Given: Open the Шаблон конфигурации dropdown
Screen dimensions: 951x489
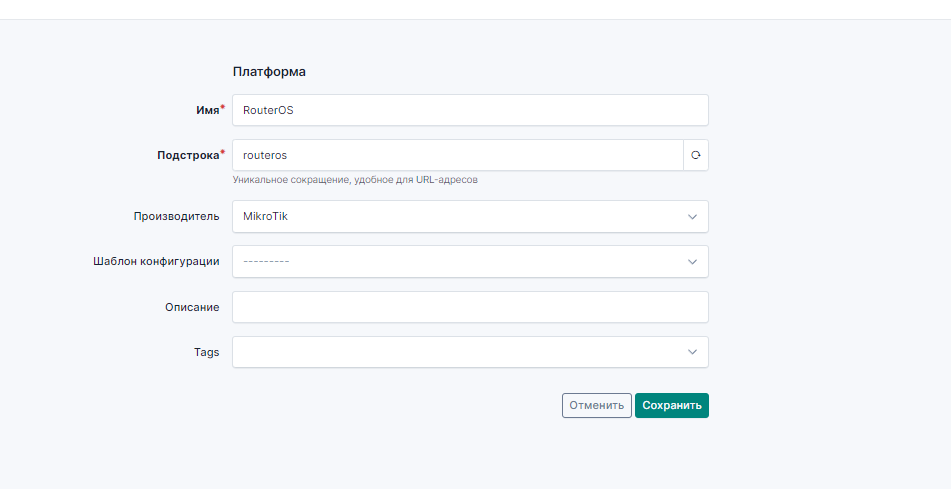Looking at the screenshot, I should tap(460, 261).
